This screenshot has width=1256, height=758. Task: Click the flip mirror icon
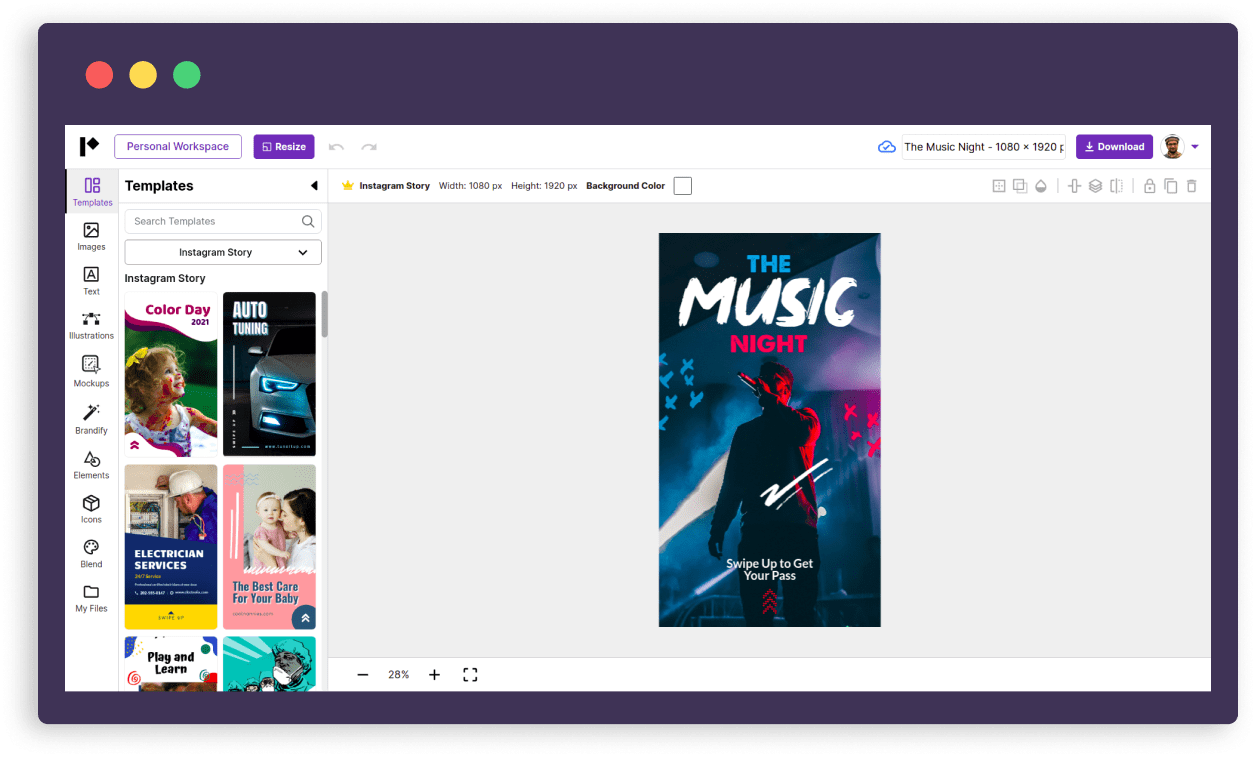click(1116, 186)
